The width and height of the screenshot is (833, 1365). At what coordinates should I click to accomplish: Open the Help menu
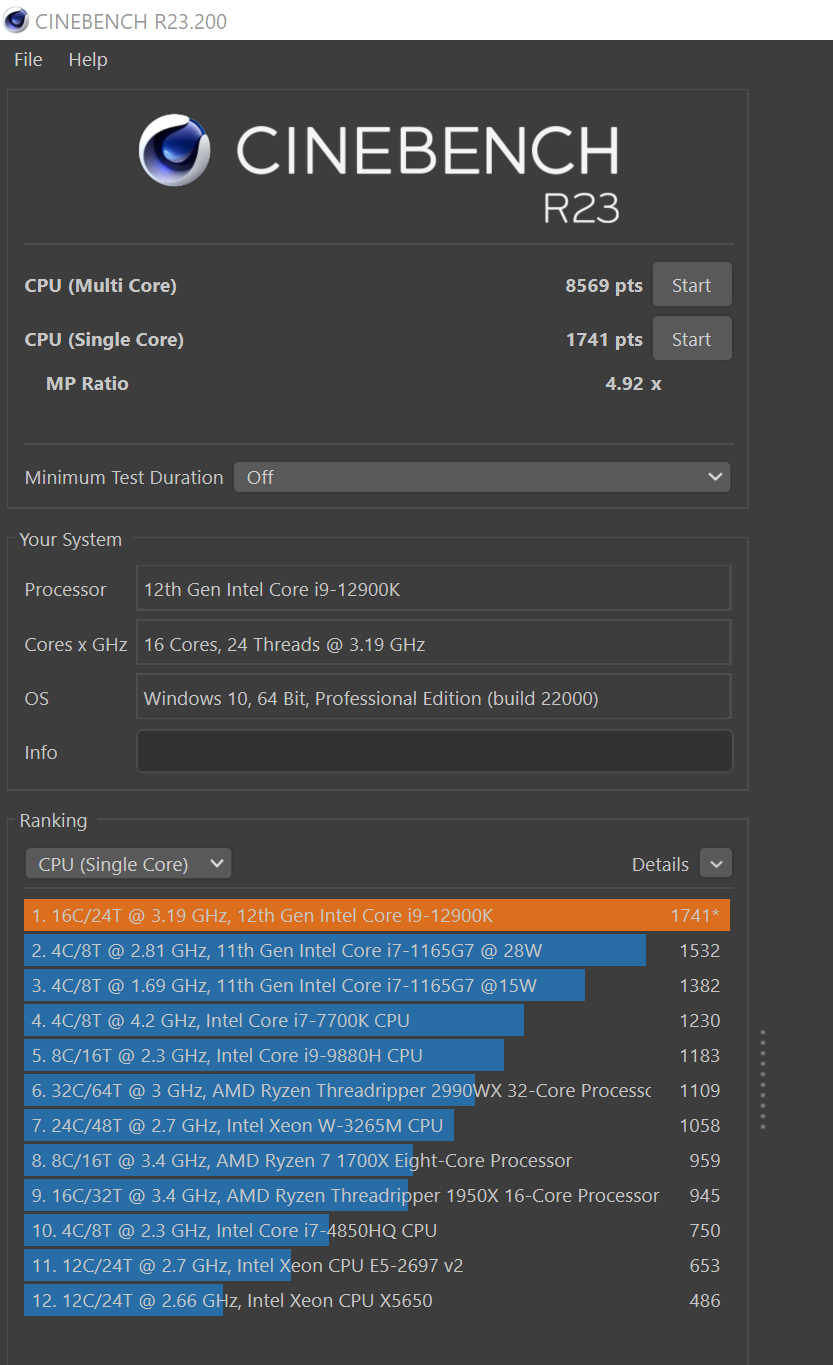(88, 60)
